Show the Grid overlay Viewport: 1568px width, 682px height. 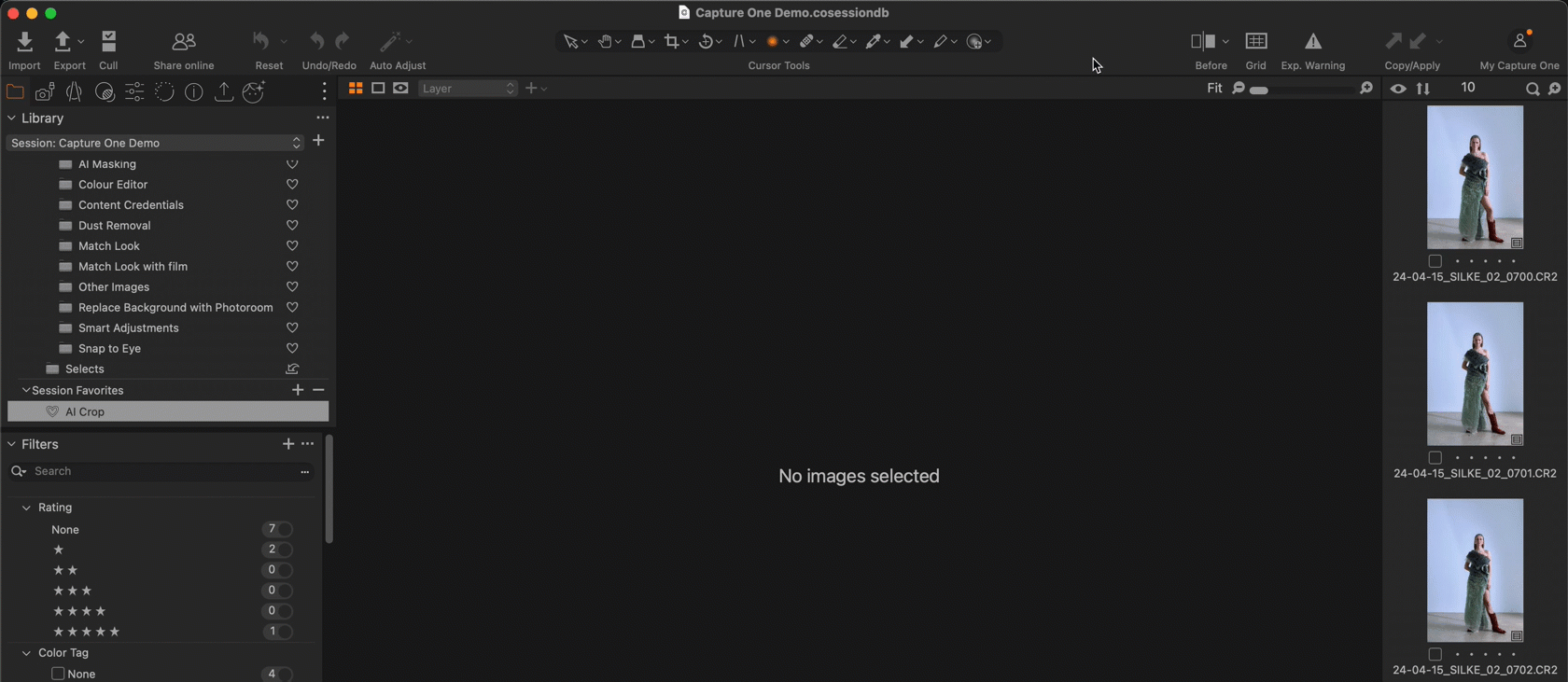coord(1255,42)
